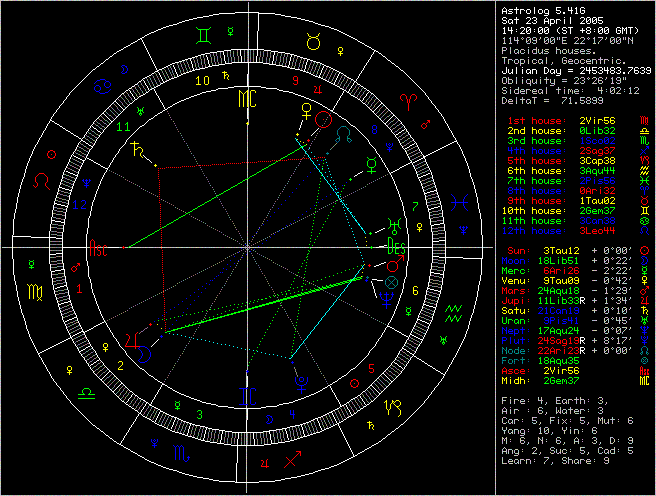Image resolution: width=656 pixels, height=496 pixels.
Task: Select the red Sun circle inside the wheel
Action: coord(323,120)
